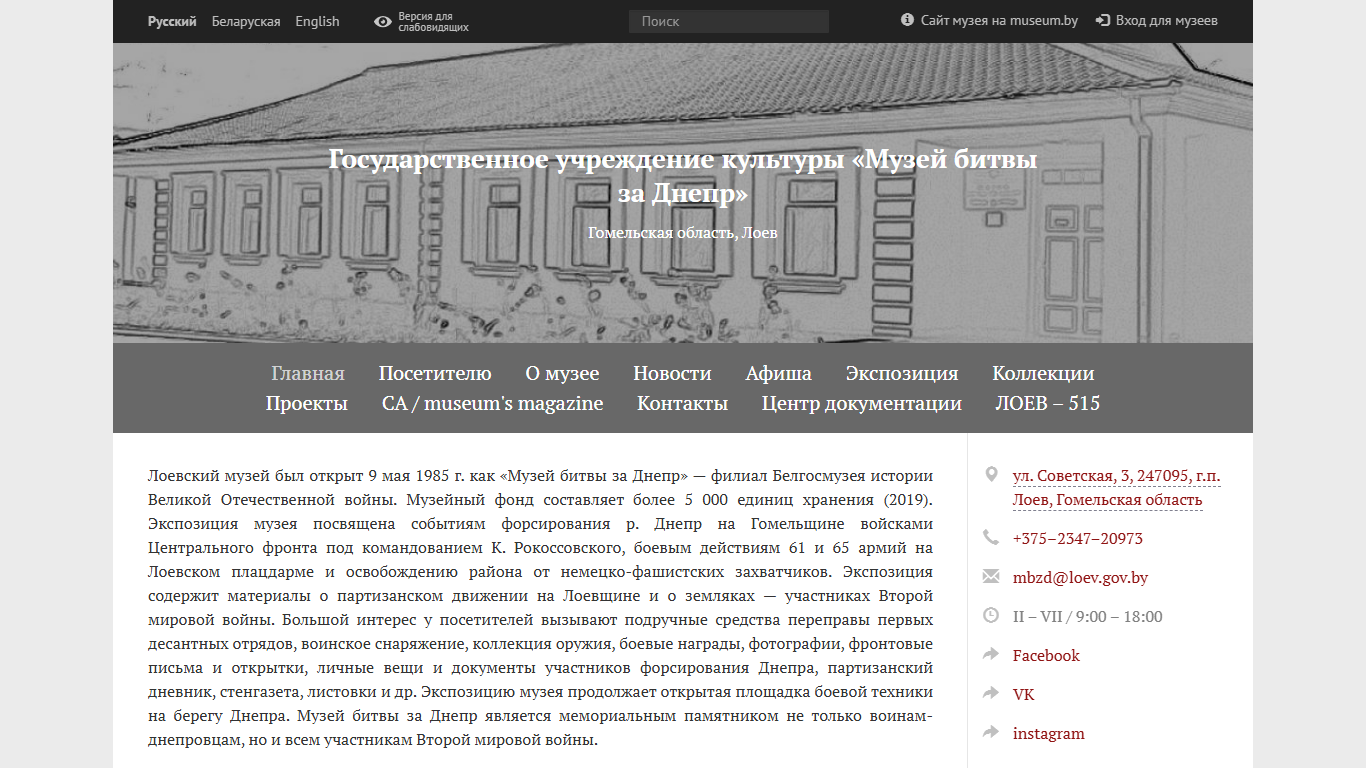Open the VK link
The image size is (1366, 768).
pyautogui.click(x=1023, y=695)
